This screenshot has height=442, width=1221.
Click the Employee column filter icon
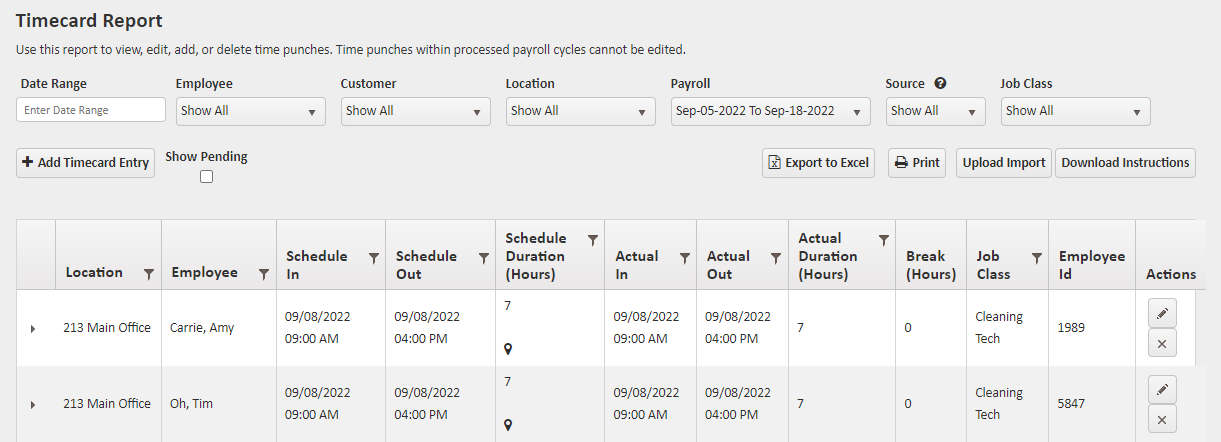tap(264, 274)
